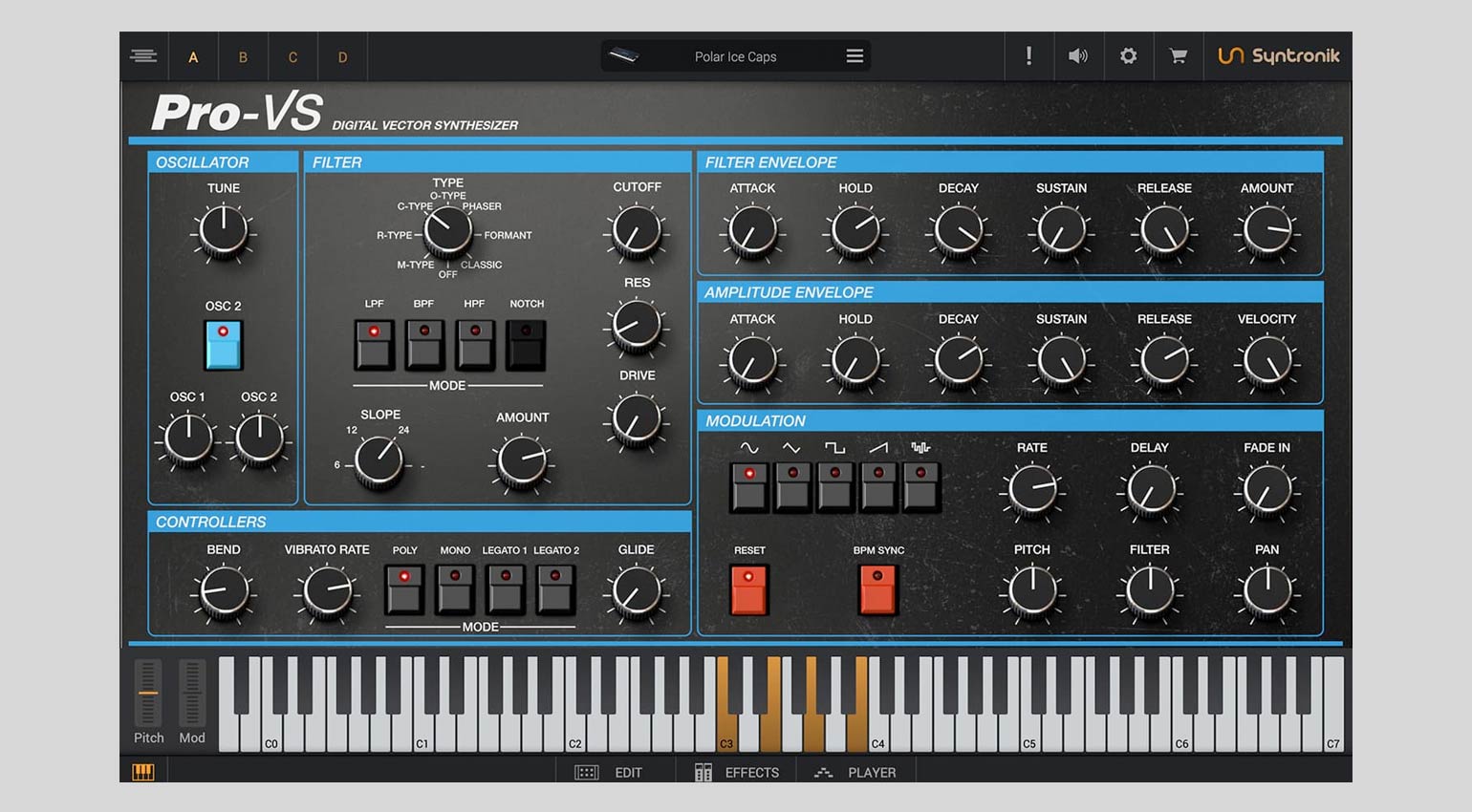1472x812 pixels.
Task: Switch to the Effects view
Action: click(x=737, y=772)
